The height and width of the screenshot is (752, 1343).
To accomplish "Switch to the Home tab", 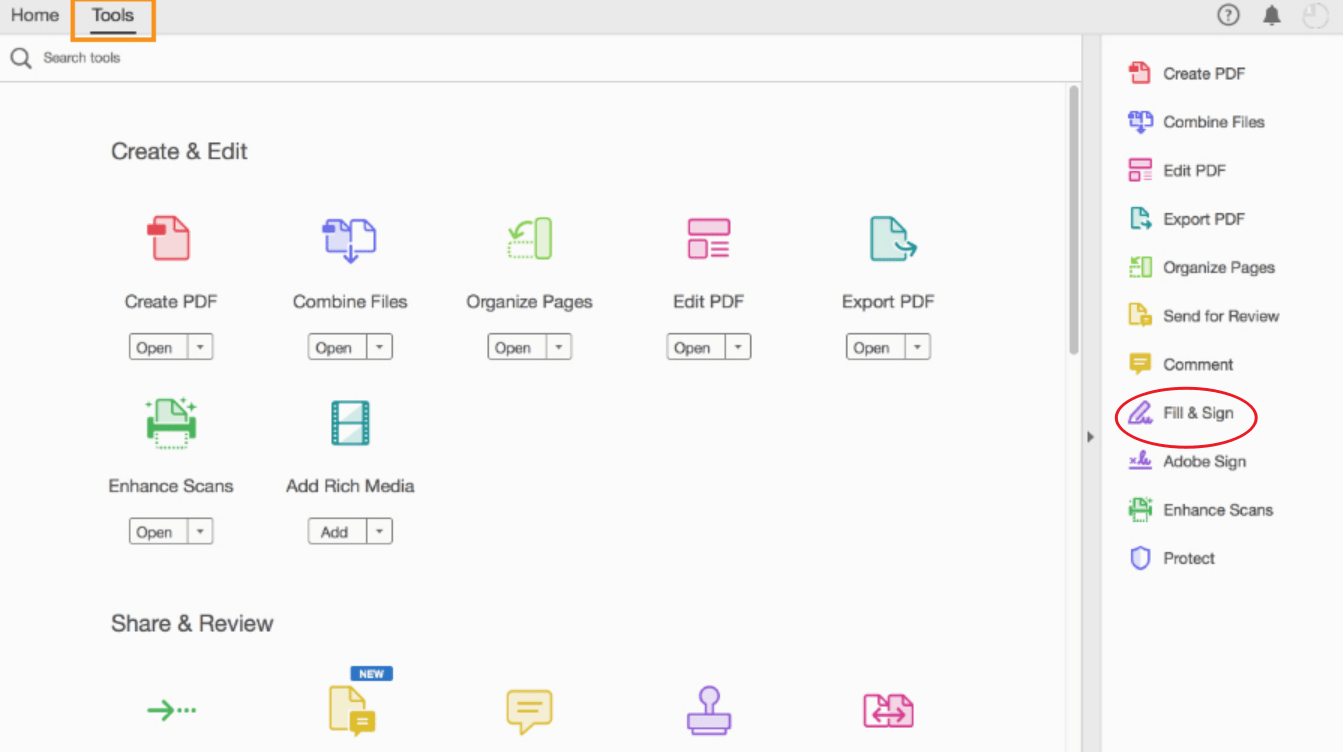I will [35, 15].
